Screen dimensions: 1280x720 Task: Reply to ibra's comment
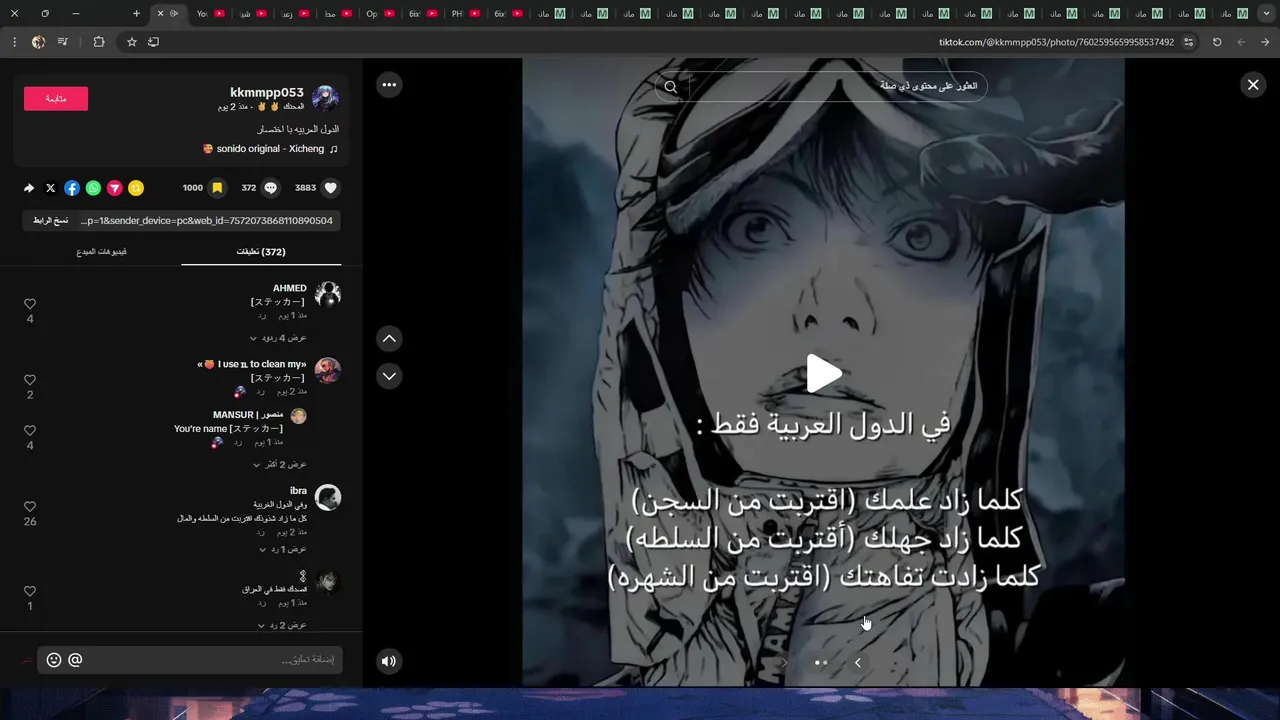262,532
